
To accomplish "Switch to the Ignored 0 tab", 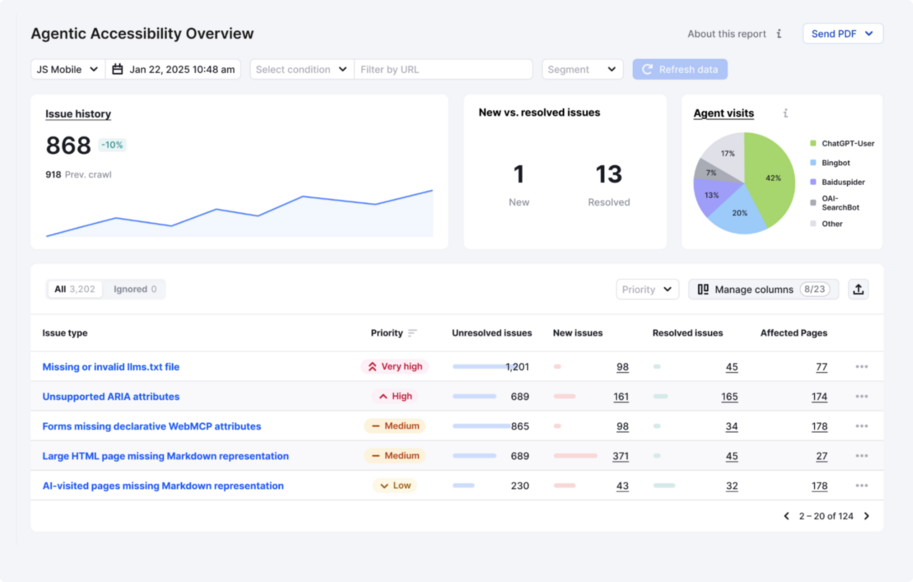I will pyautogui.click(x=135, y=289).
